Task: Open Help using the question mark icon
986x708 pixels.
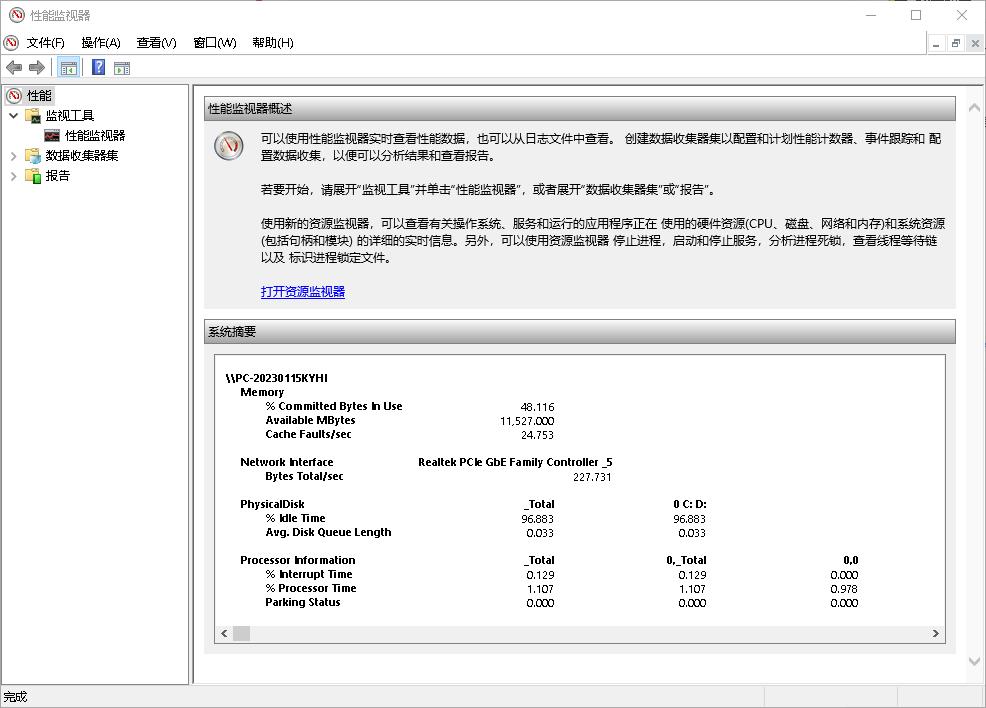Action: pos(97,67)
